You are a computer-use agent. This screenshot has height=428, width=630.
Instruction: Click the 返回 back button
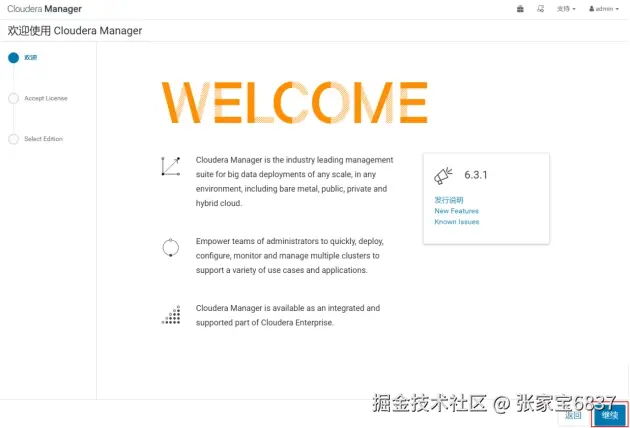coord(573,416)
